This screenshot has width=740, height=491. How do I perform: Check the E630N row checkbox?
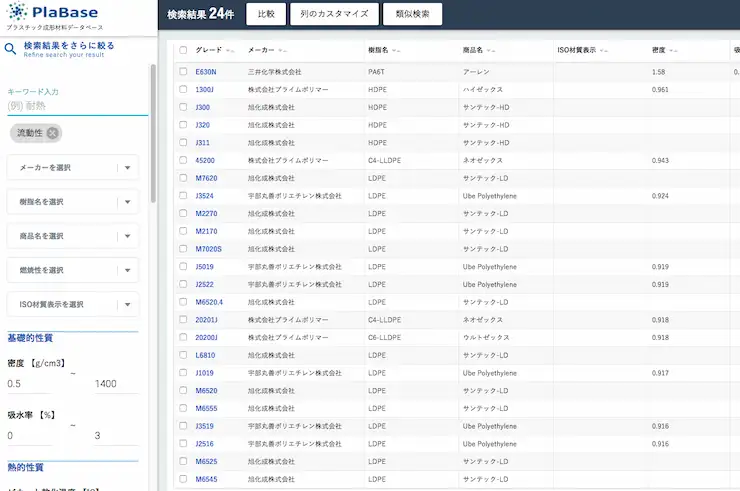click(183, 71)
